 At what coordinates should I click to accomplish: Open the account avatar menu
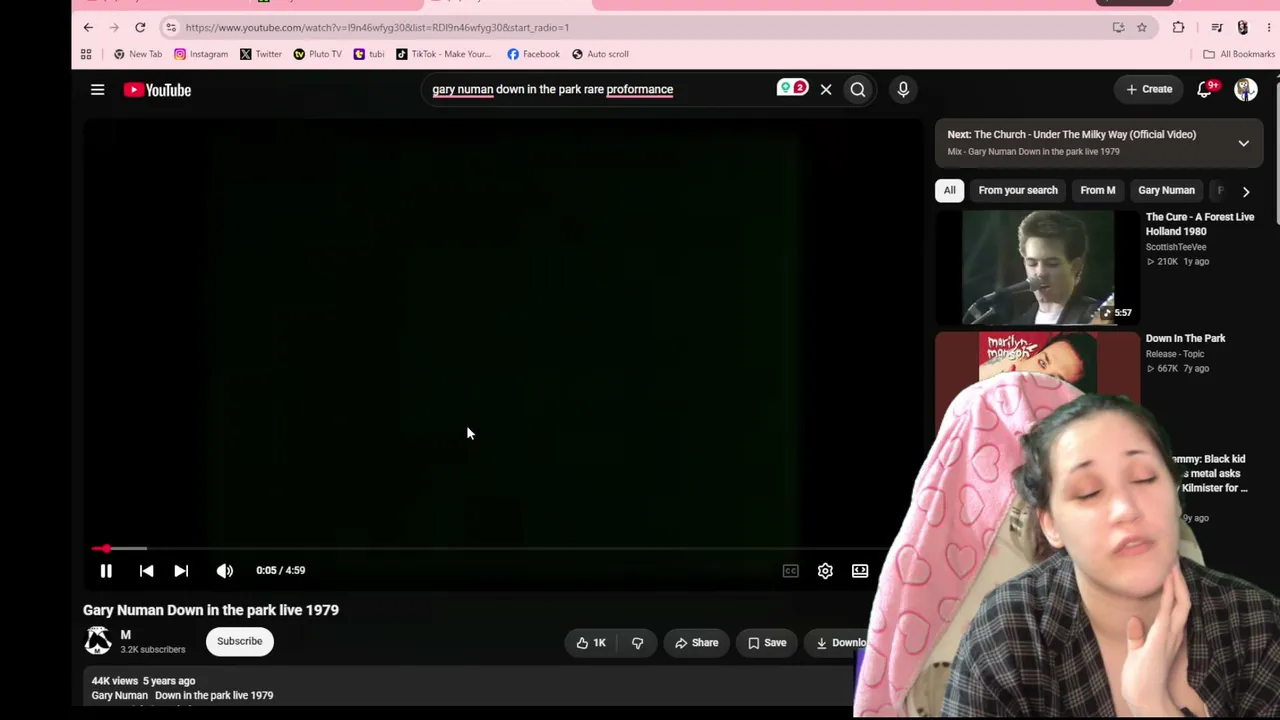point(1245,89)
